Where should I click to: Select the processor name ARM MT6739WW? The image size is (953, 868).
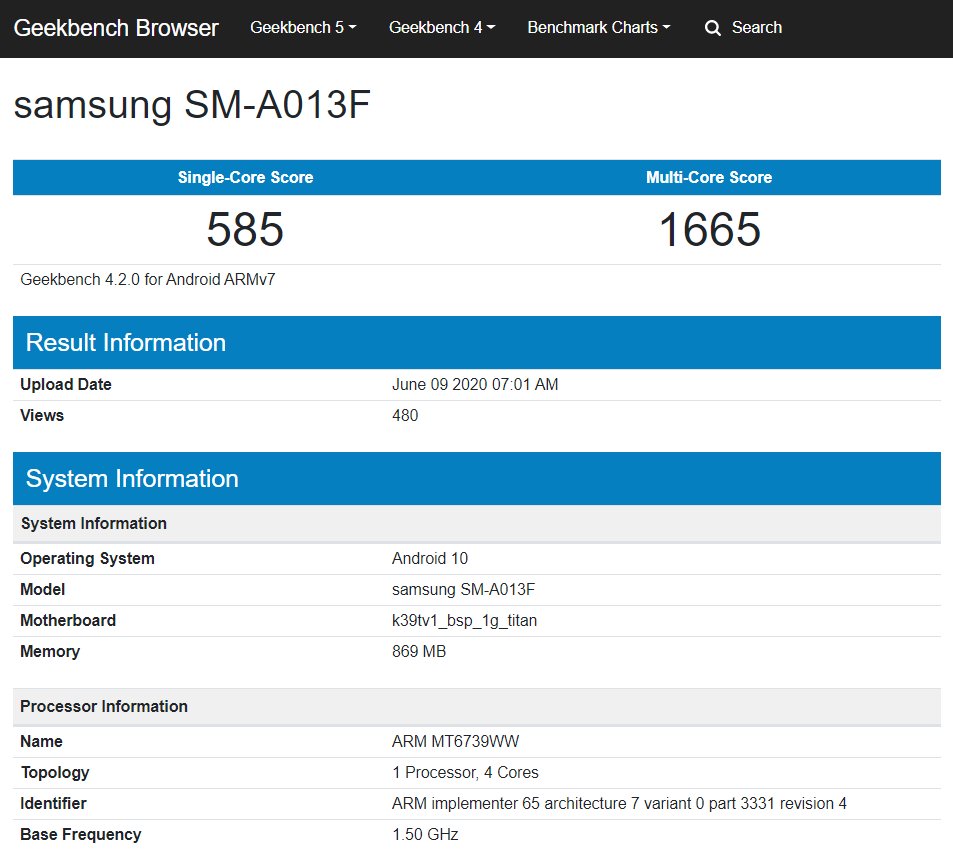455,741
